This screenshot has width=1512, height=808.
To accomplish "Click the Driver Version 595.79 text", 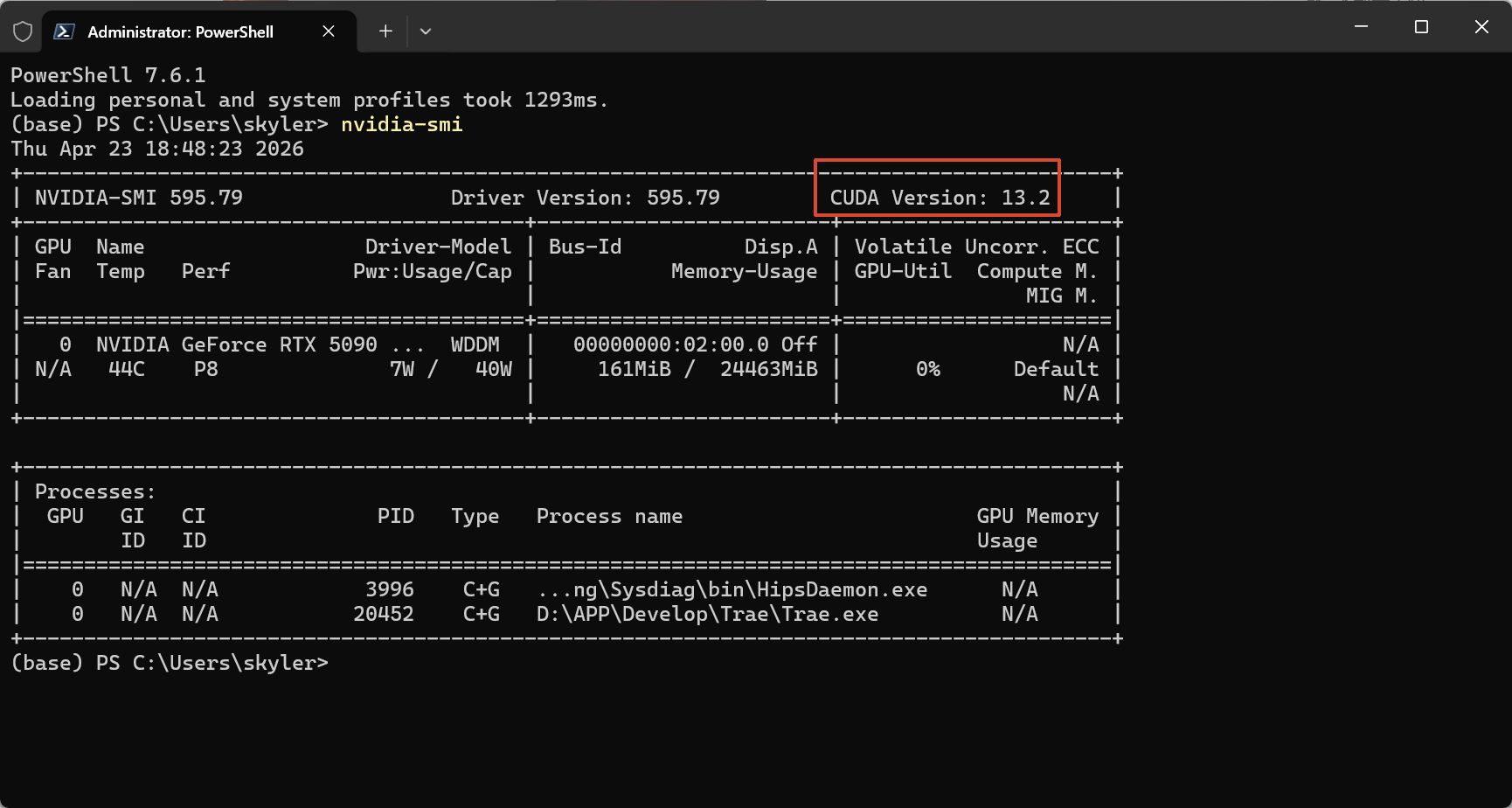I will pos(585,198).
